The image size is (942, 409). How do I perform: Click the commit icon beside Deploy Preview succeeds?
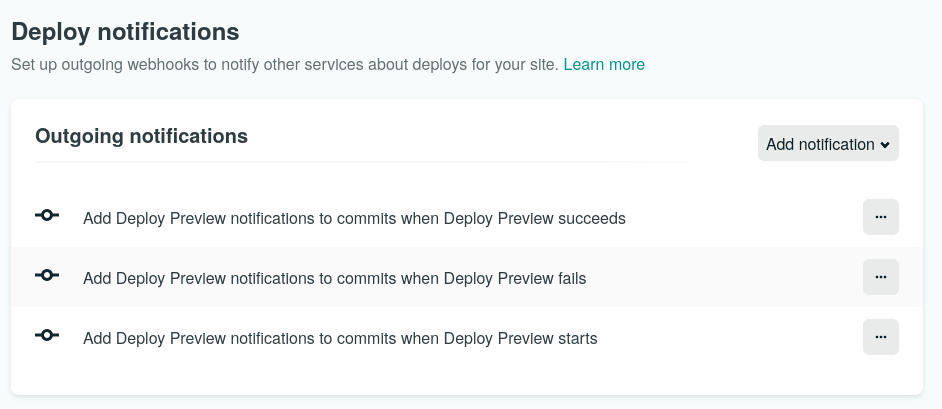[x=47, y=215]
